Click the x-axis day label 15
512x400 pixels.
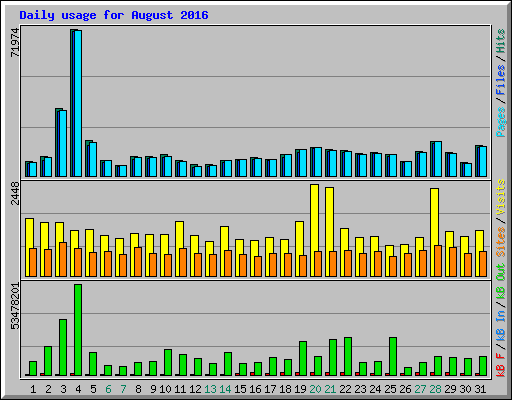(x=240, y=389)
